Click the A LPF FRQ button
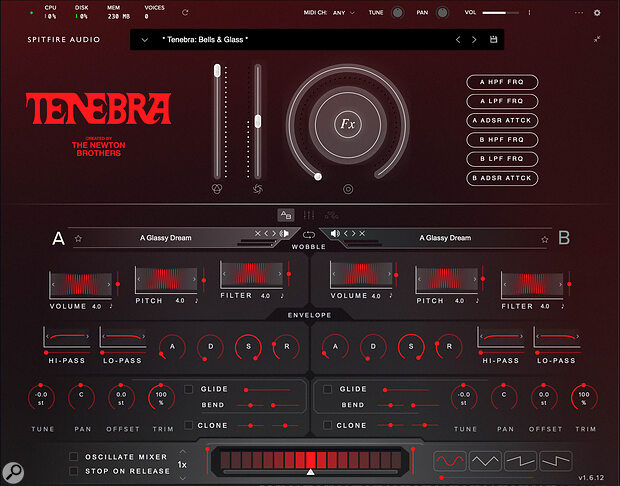Screen dimensions: 620x486 pos(502,101)
